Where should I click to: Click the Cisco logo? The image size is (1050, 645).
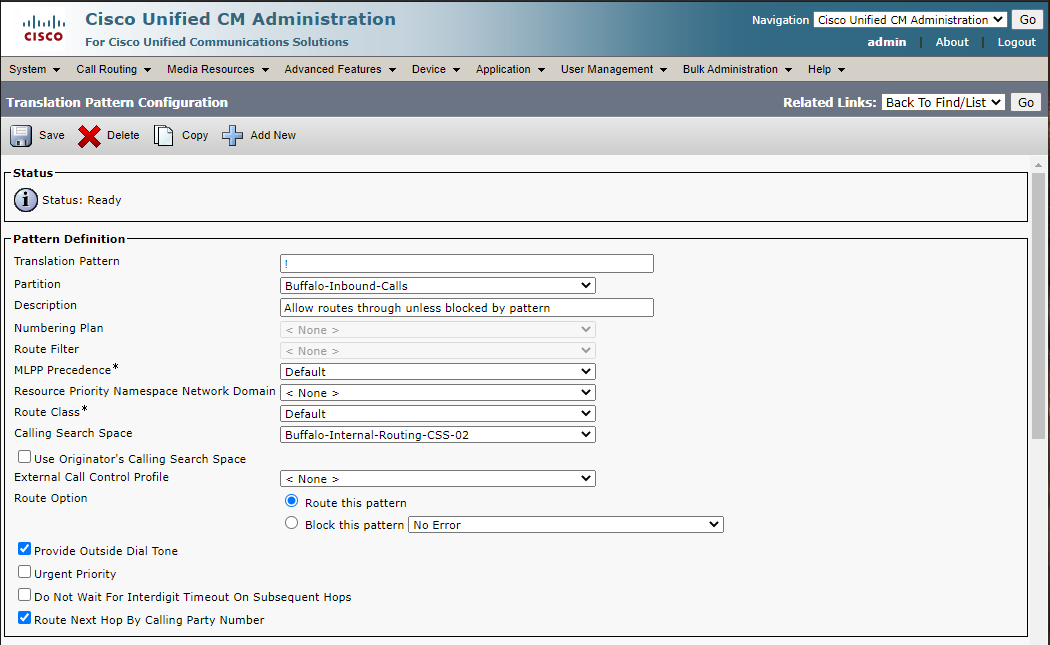42,29
